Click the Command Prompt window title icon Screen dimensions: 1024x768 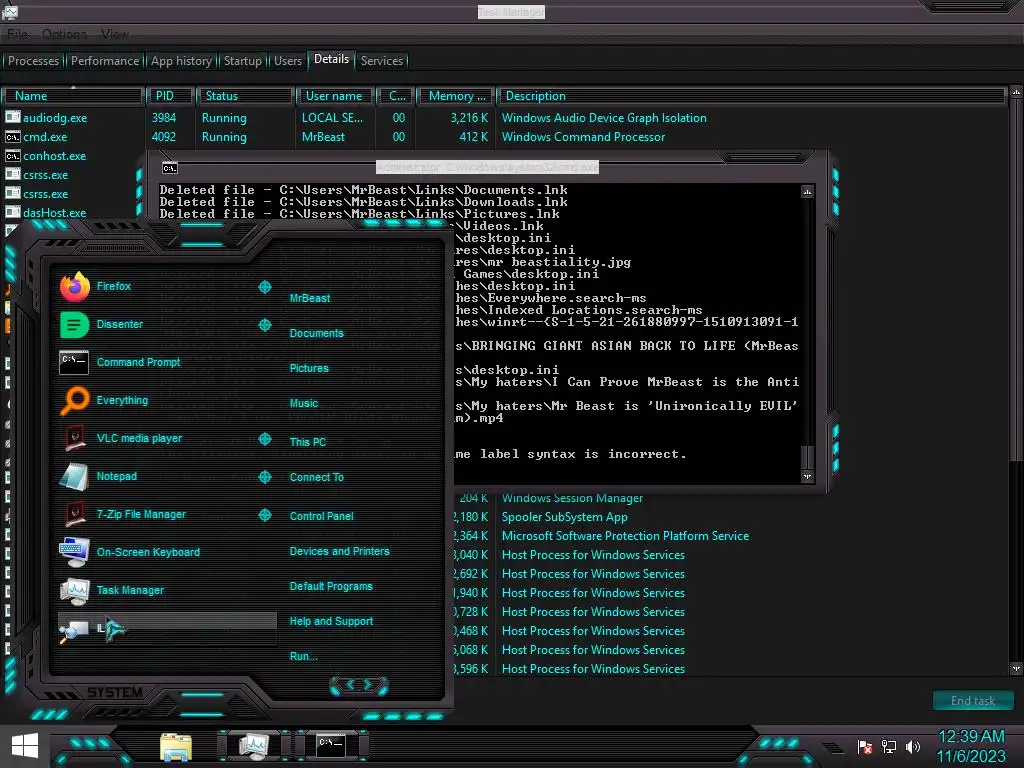(x=170, y=168)
